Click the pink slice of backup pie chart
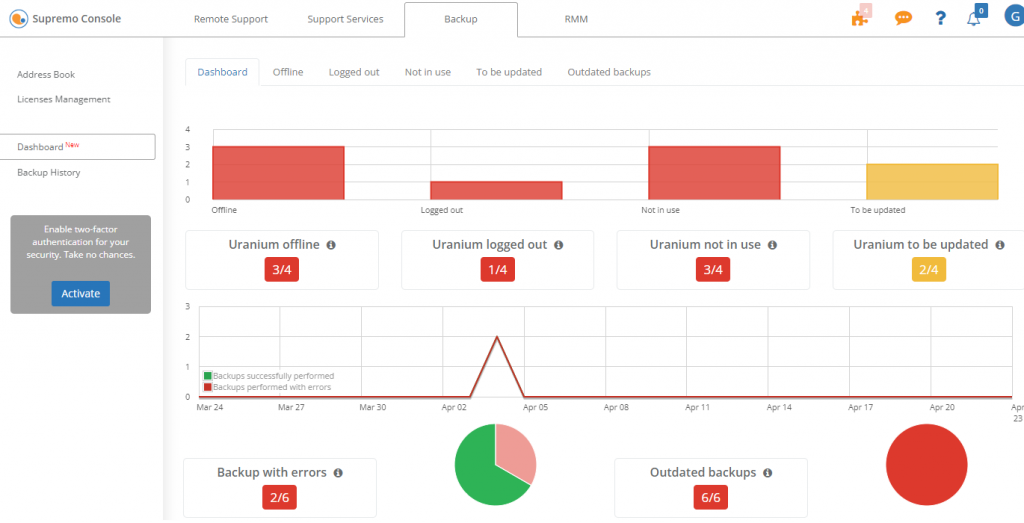Image resolution: width=1024 pixels, height=523 pixels. [x=517, y=452]
